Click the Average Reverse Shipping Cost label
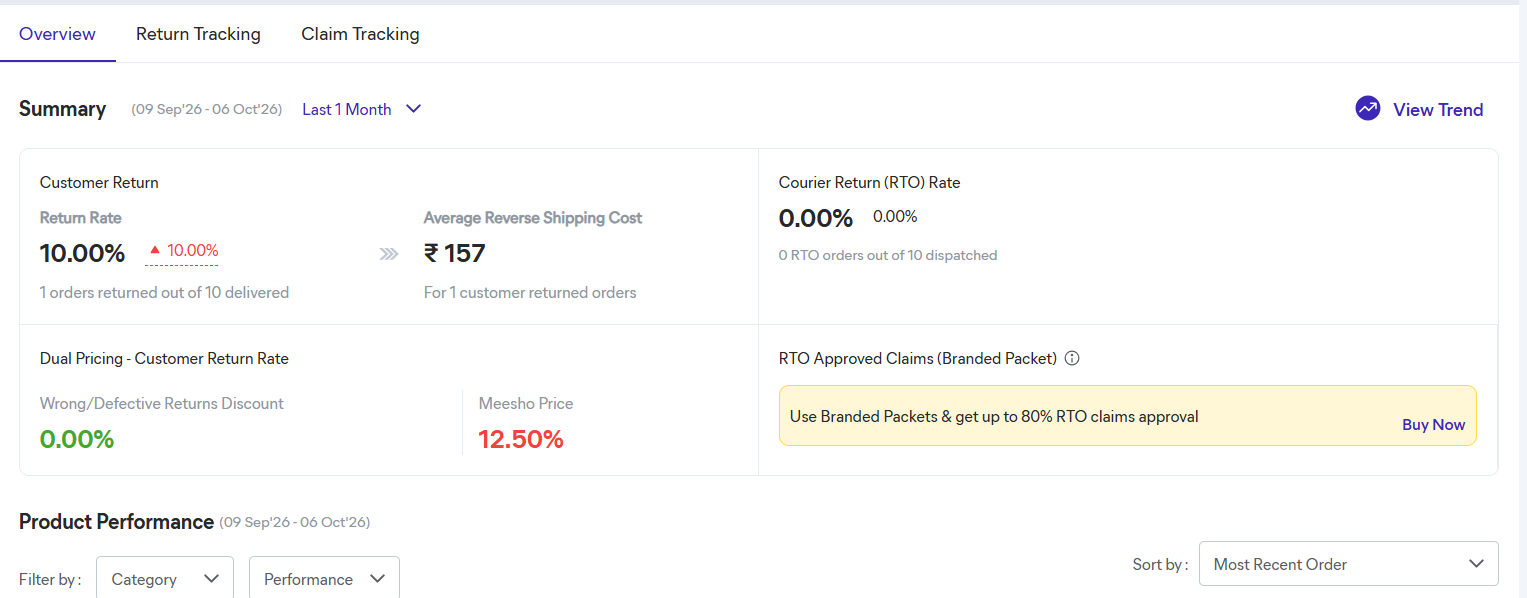The height and width of the screenshot is (598, 1527). coord(533,218)
